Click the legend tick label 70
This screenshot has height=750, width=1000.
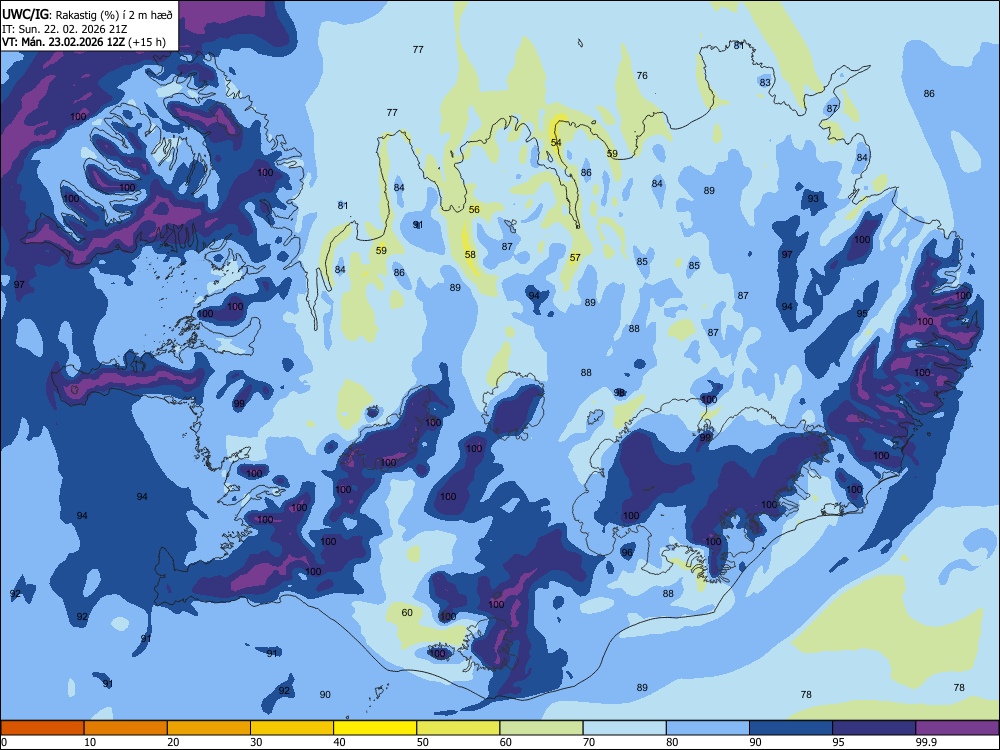pos(589,742)
